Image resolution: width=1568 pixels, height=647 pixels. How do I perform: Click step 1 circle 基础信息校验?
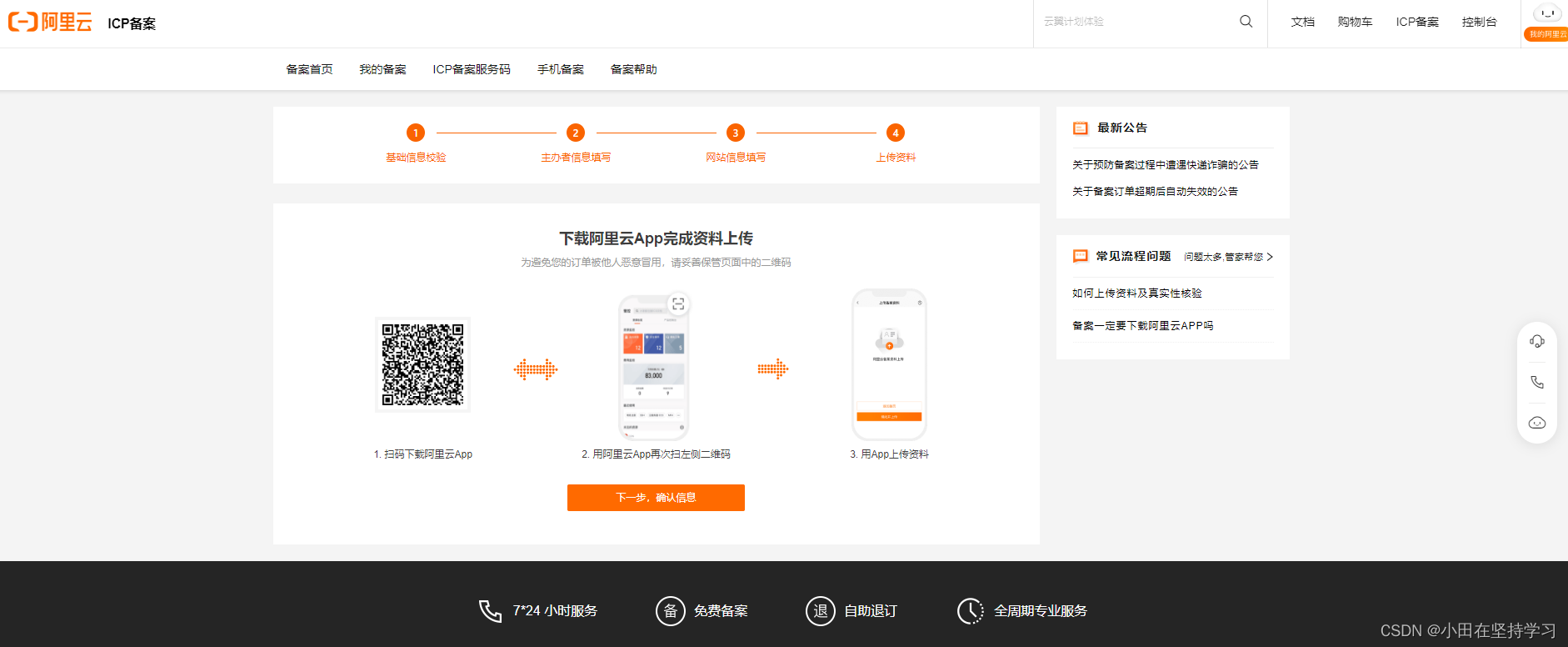(416, 133)
